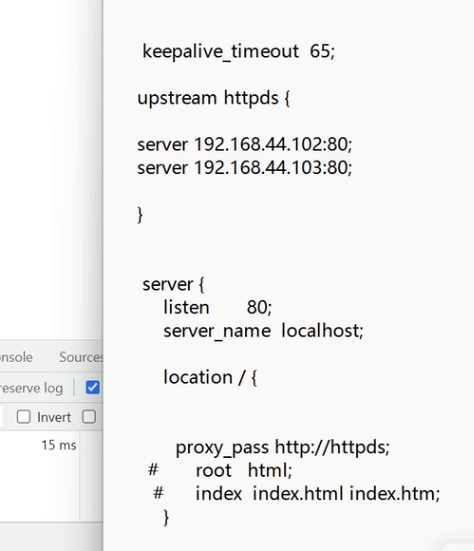This screenshot has height=551, width=474.
Task: Click the location / { line
Action: click(210, 377)
